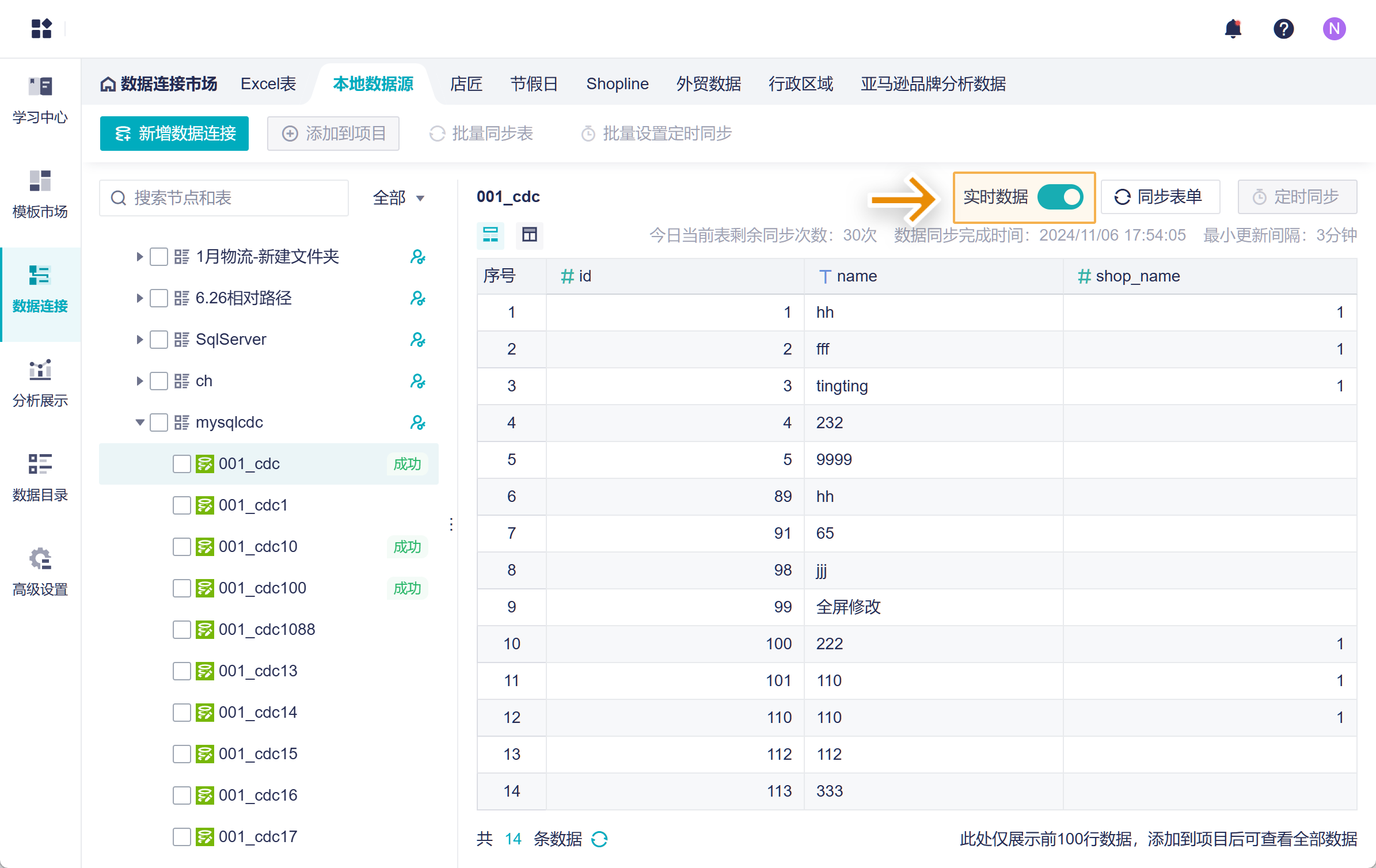1376x868 pixels.
Task: Toggle the 实时数据 switch off
Action: pos(1060,197)
